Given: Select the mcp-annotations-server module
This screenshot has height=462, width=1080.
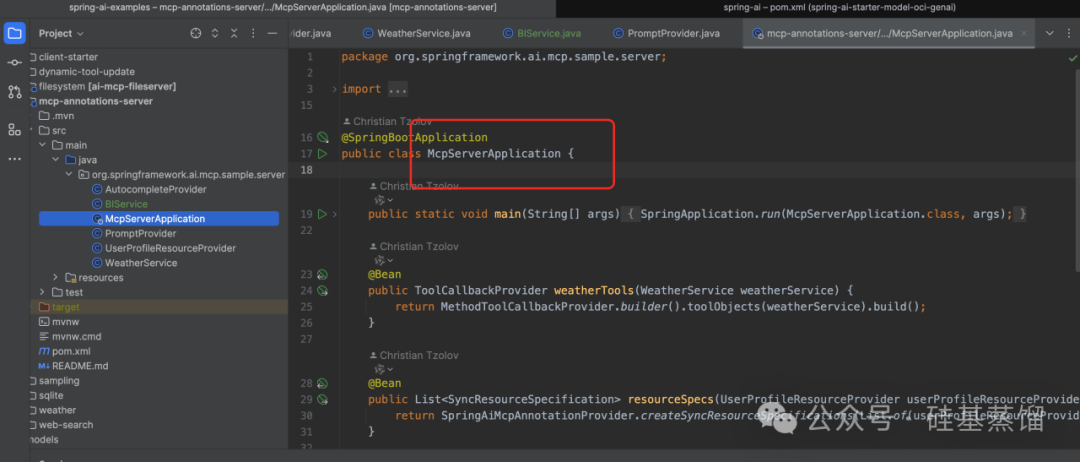Looking at the screenshot, I should pos(96,101).
